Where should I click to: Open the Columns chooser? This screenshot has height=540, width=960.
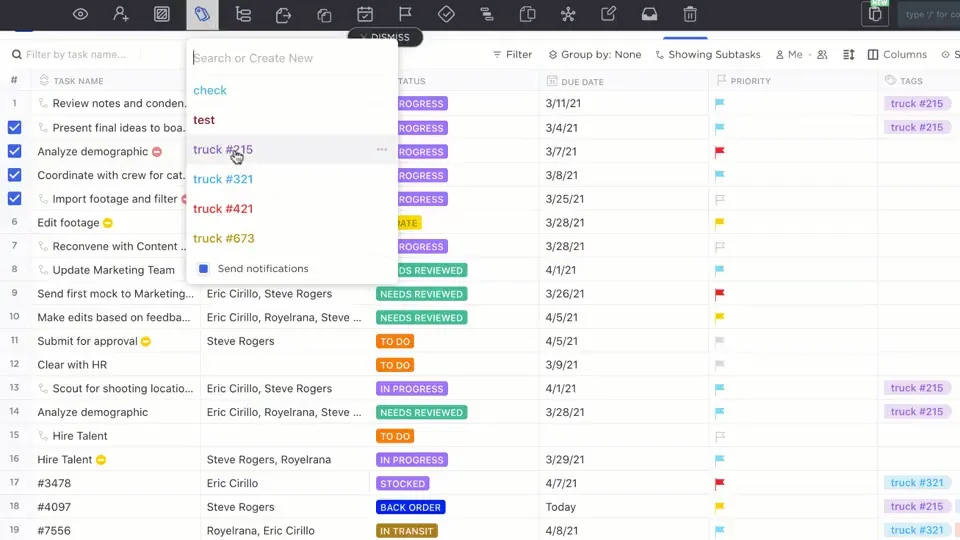(x=898, y=54)
